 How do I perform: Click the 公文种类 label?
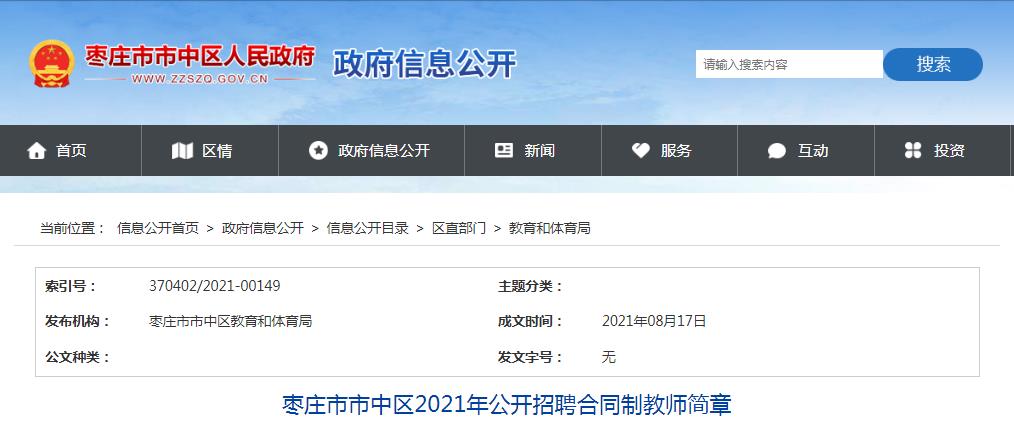pyautogui.click(x=78, y=356)
